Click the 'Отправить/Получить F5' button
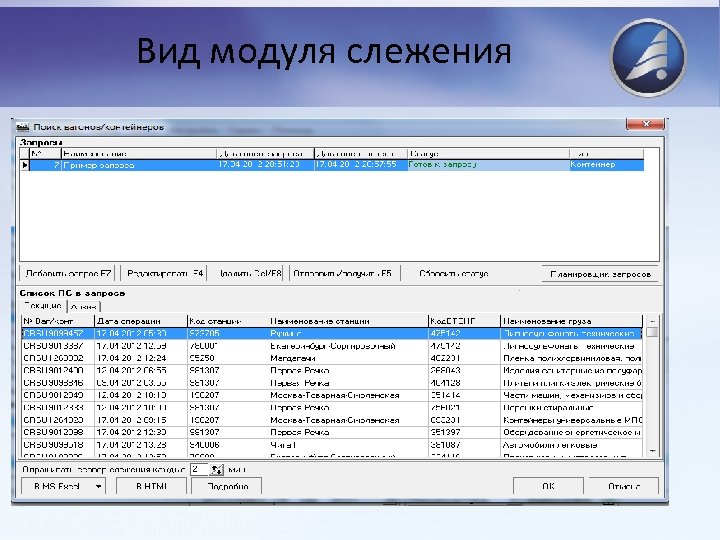Screen dimensions: 720x540 click(x=343, y=274)
